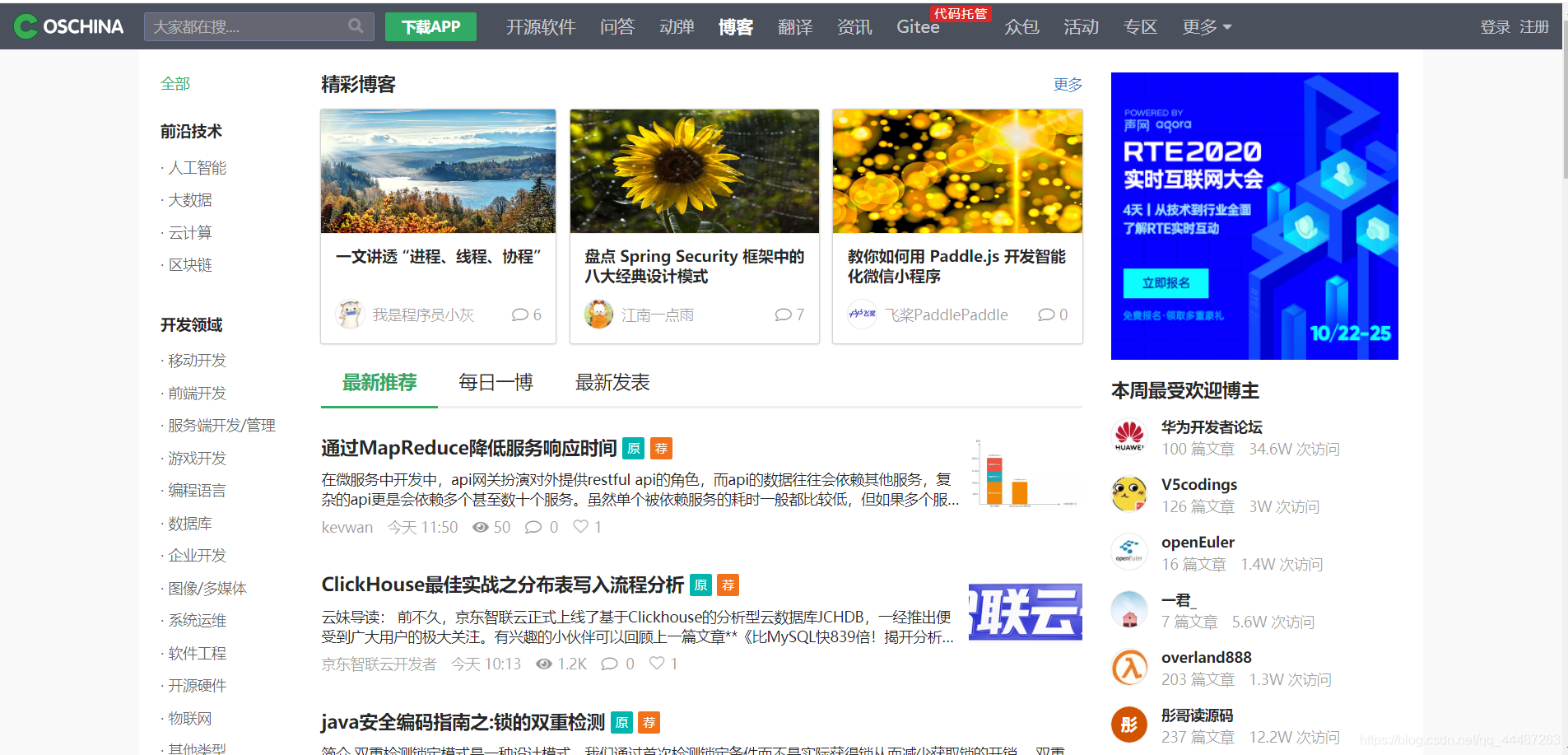Click 原 badge on java安全编码指南 article
1568x755 pixels.
point(621,722)
